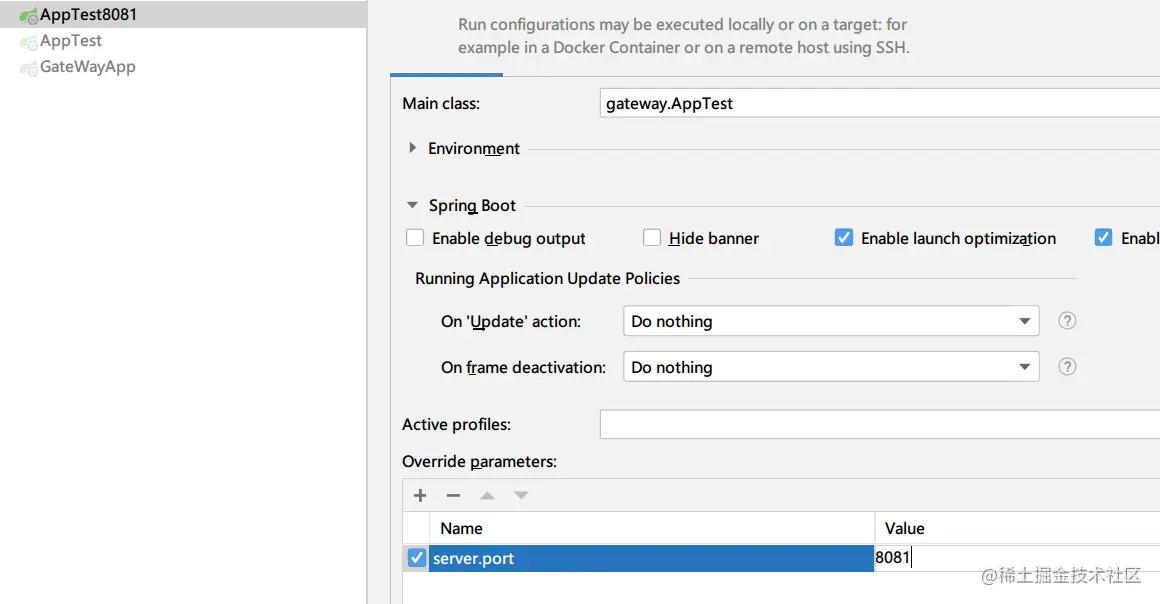Select the server.port name cell

click(651, 558)
